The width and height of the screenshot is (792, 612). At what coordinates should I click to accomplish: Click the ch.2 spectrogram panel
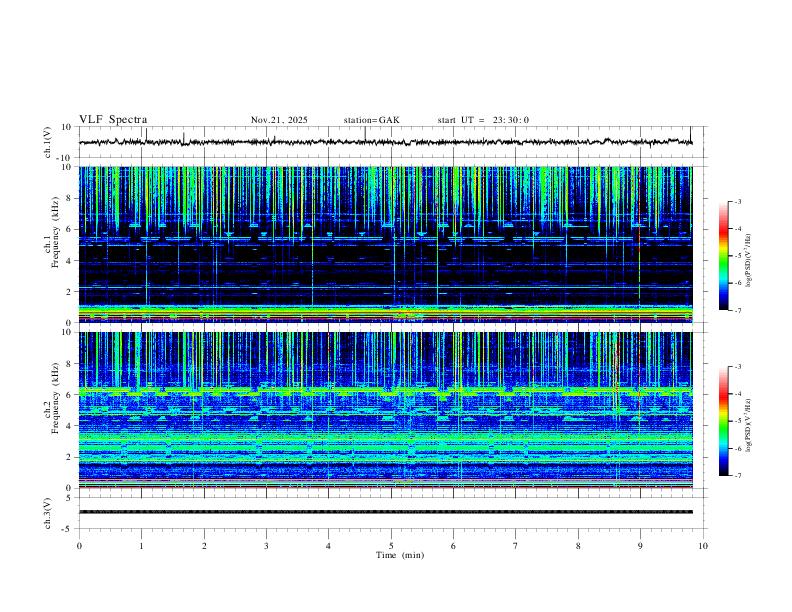click(386, 410)
